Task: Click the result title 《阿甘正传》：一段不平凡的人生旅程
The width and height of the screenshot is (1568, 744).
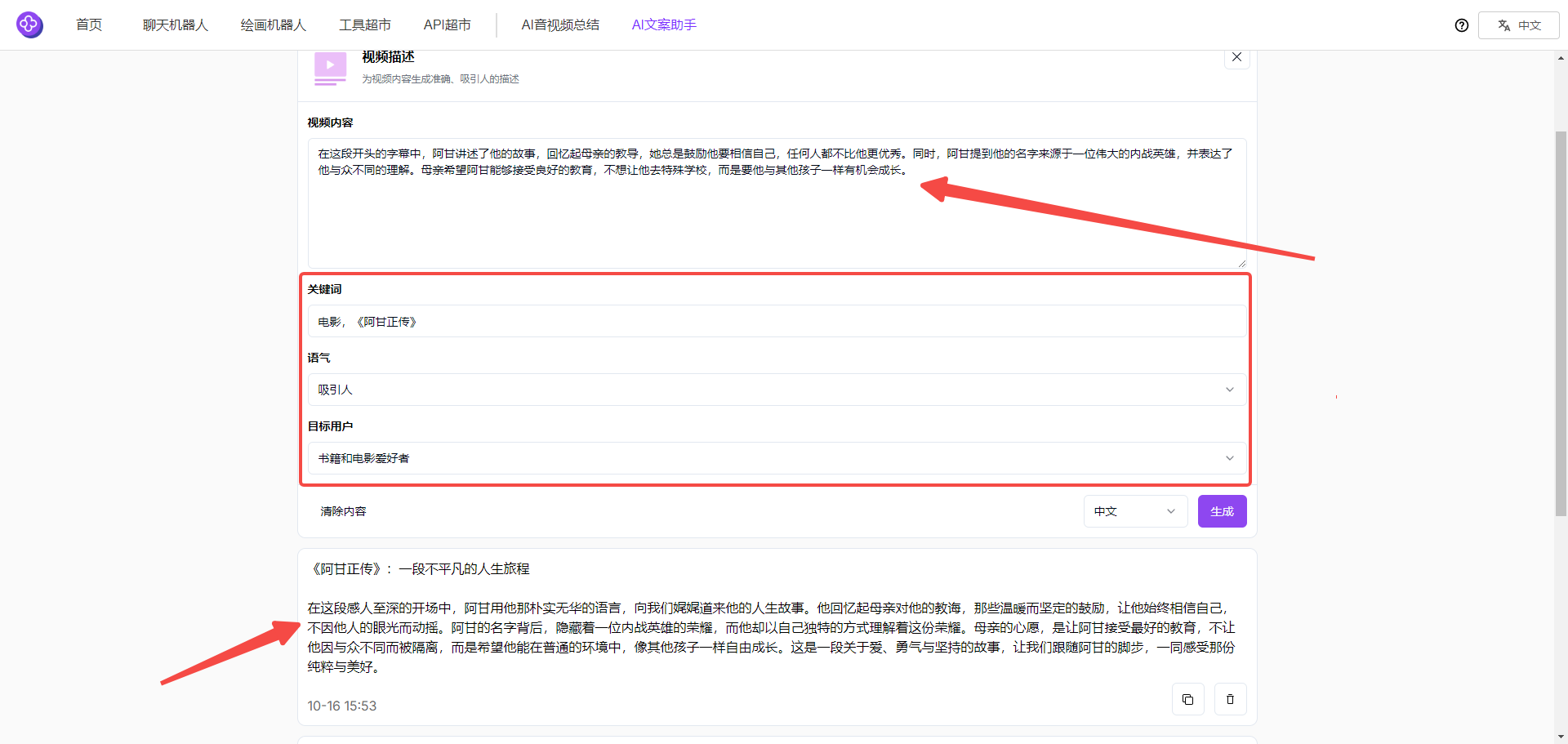Action: click(x=419, y=568)
